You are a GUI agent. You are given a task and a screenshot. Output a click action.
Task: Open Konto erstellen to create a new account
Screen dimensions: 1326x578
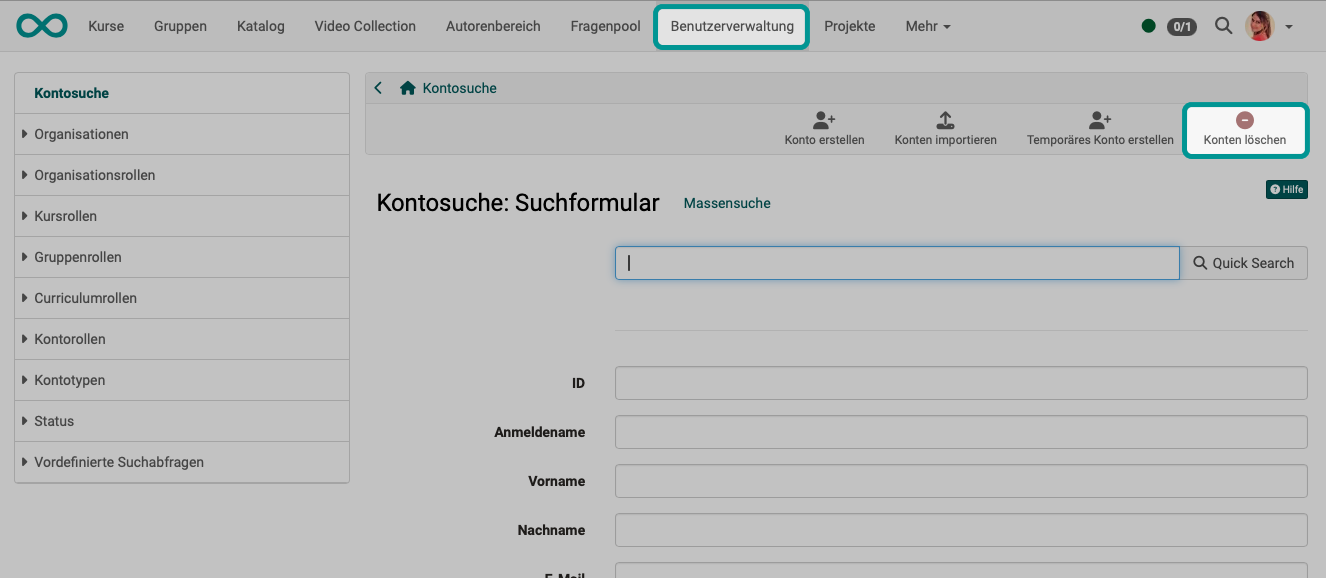tap(824, 127)
